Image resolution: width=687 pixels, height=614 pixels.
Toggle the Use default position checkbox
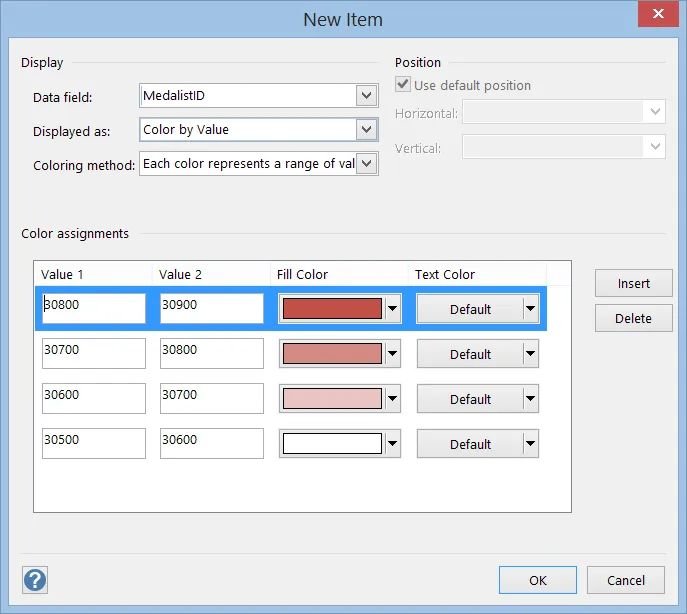click(403, 84)
